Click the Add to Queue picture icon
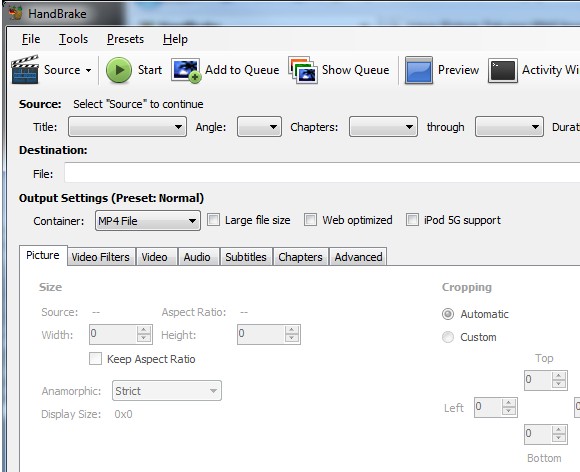 [x=186, y=70]
